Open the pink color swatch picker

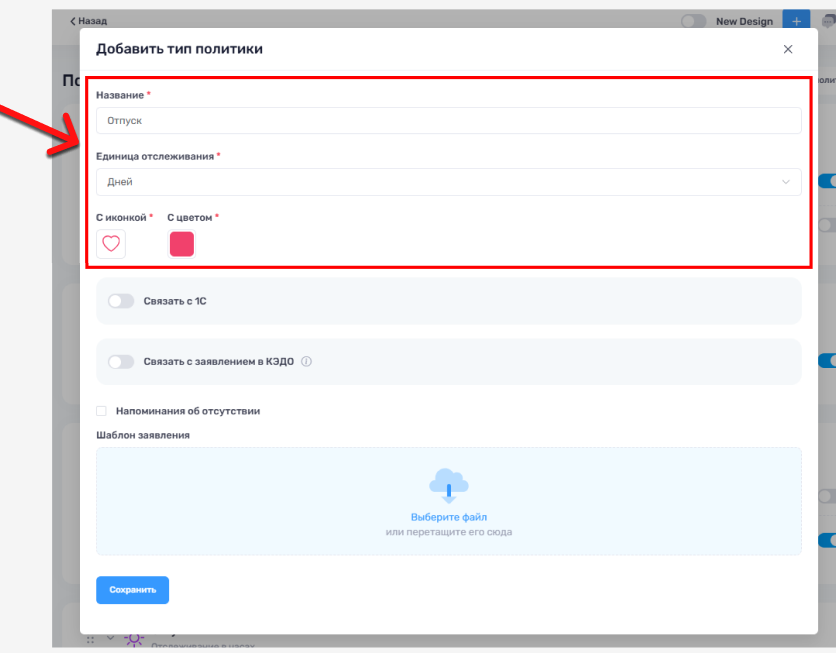click(182, 244)
